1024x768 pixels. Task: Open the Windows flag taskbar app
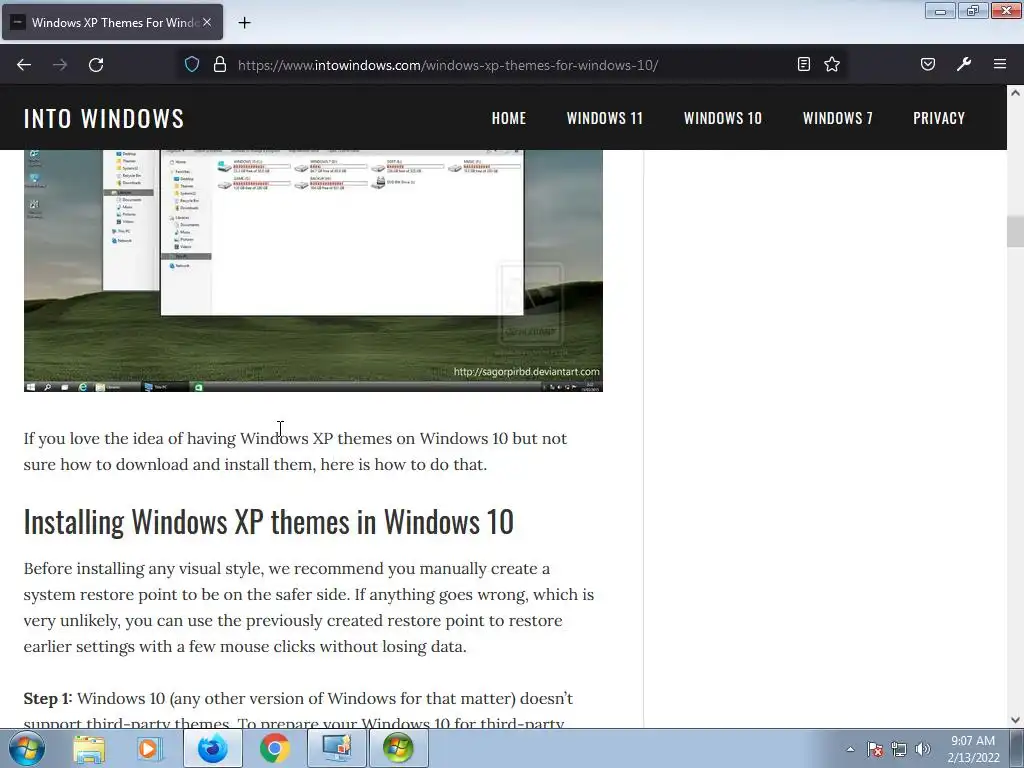[399, 748]
